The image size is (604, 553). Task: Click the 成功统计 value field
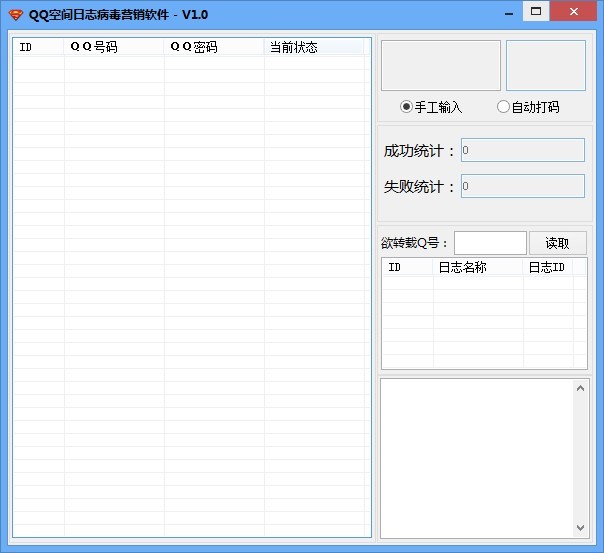pyautogui.click(x=523, y=150)
